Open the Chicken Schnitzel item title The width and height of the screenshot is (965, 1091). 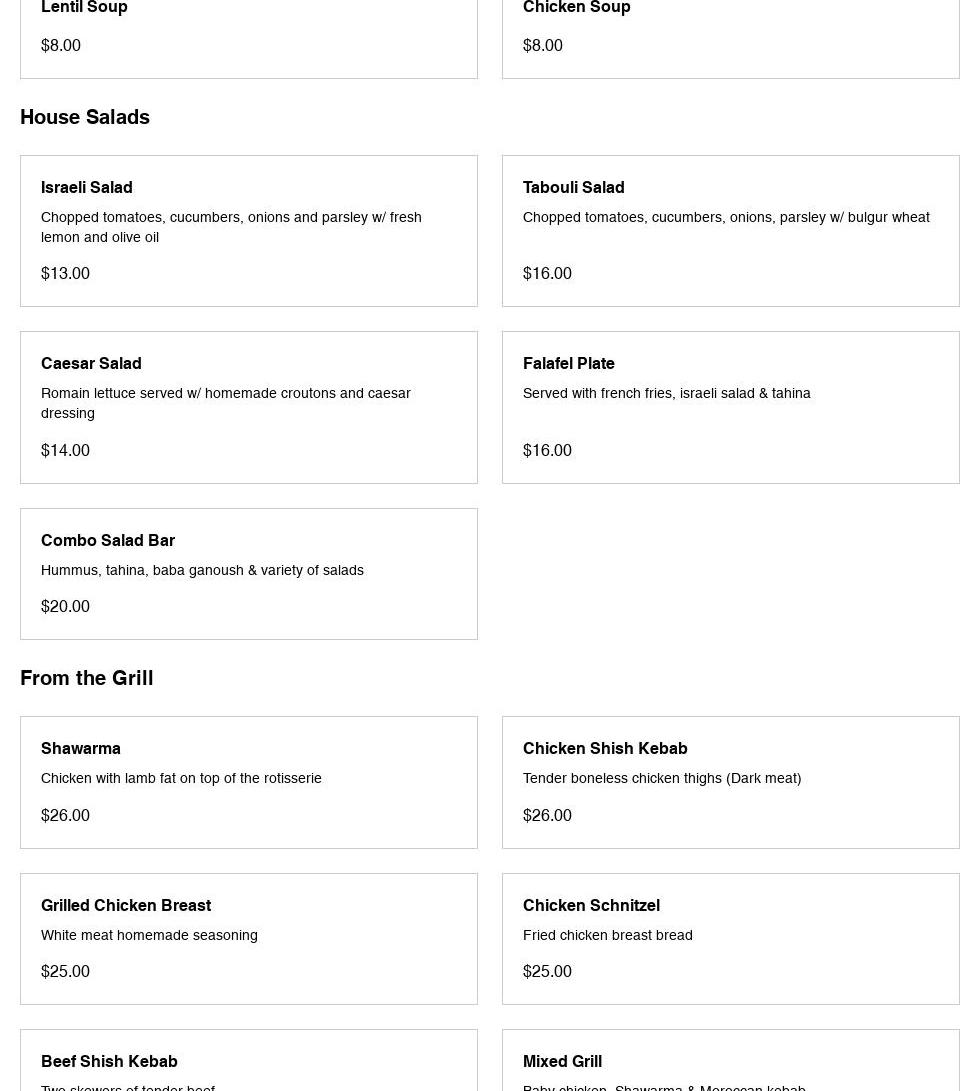click(x=591, y=905)
